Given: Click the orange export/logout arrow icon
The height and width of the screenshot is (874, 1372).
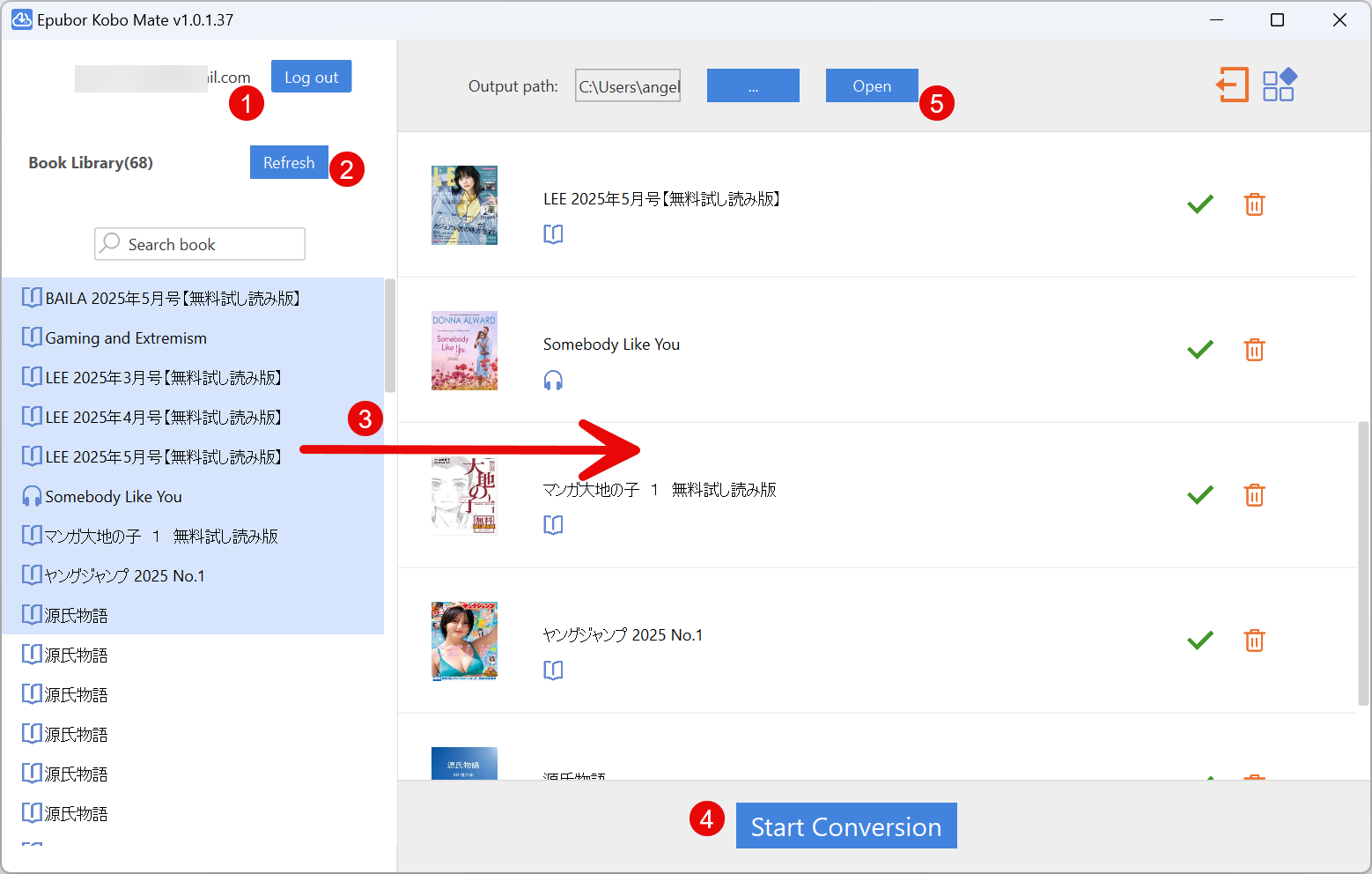Looking at the screenshot, I should click(x=1232, y=85).
